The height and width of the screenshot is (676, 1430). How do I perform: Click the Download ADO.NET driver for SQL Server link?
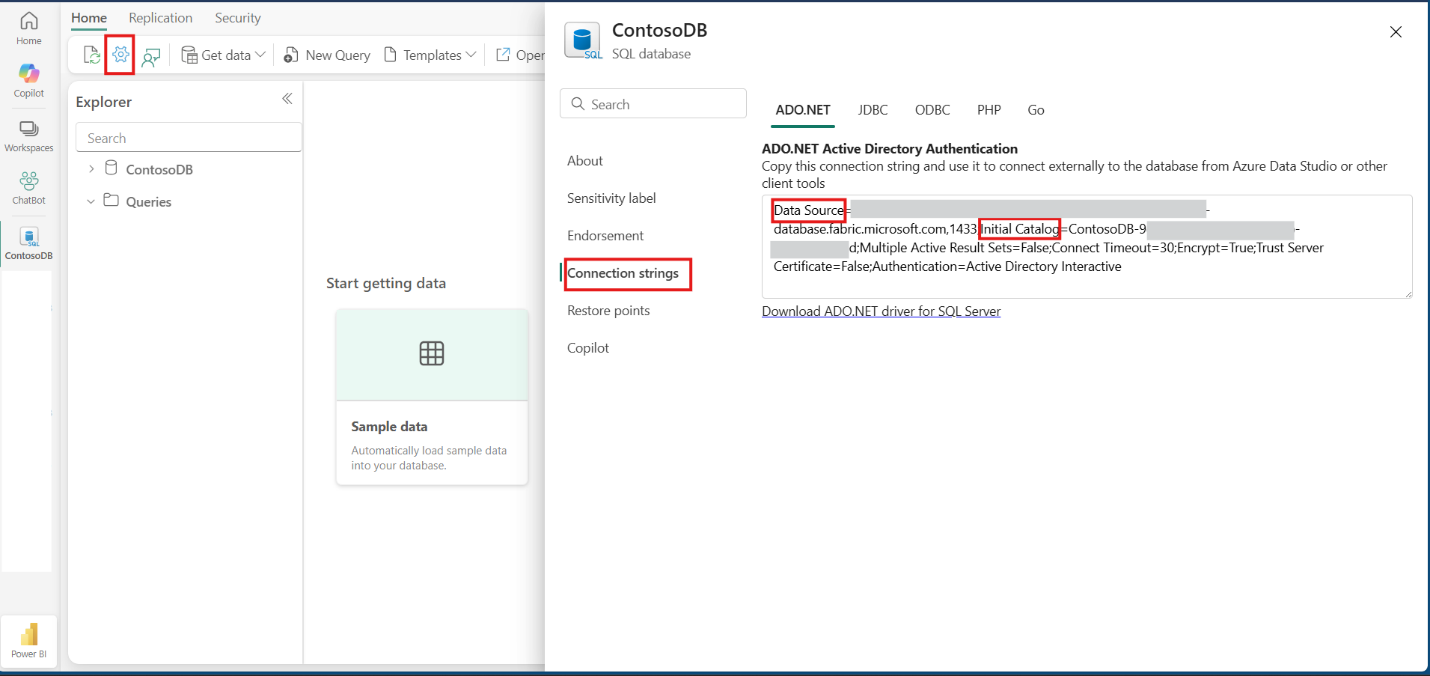[881, 311]
